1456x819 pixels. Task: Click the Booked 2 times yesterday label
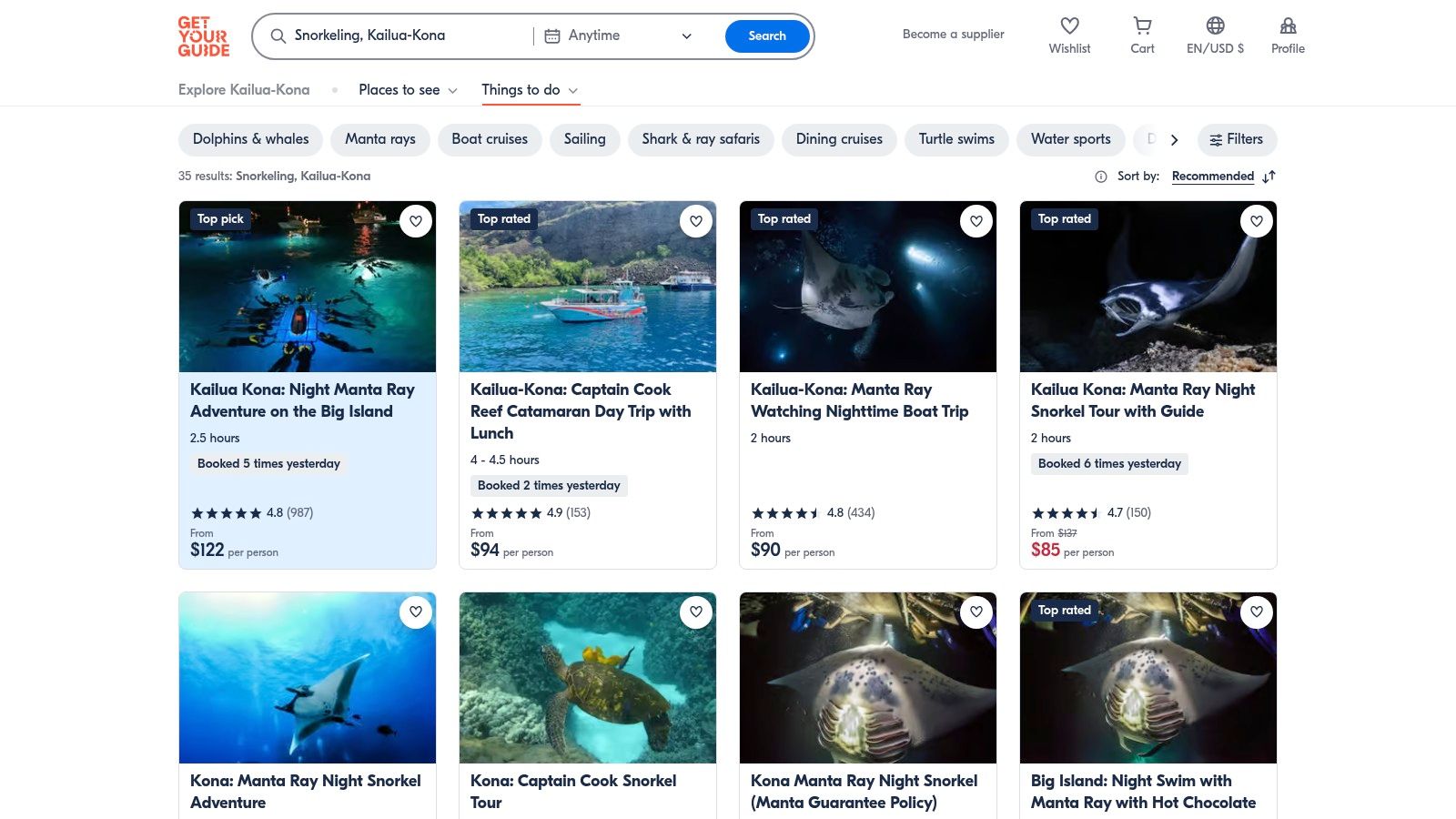tap(549, 486)
